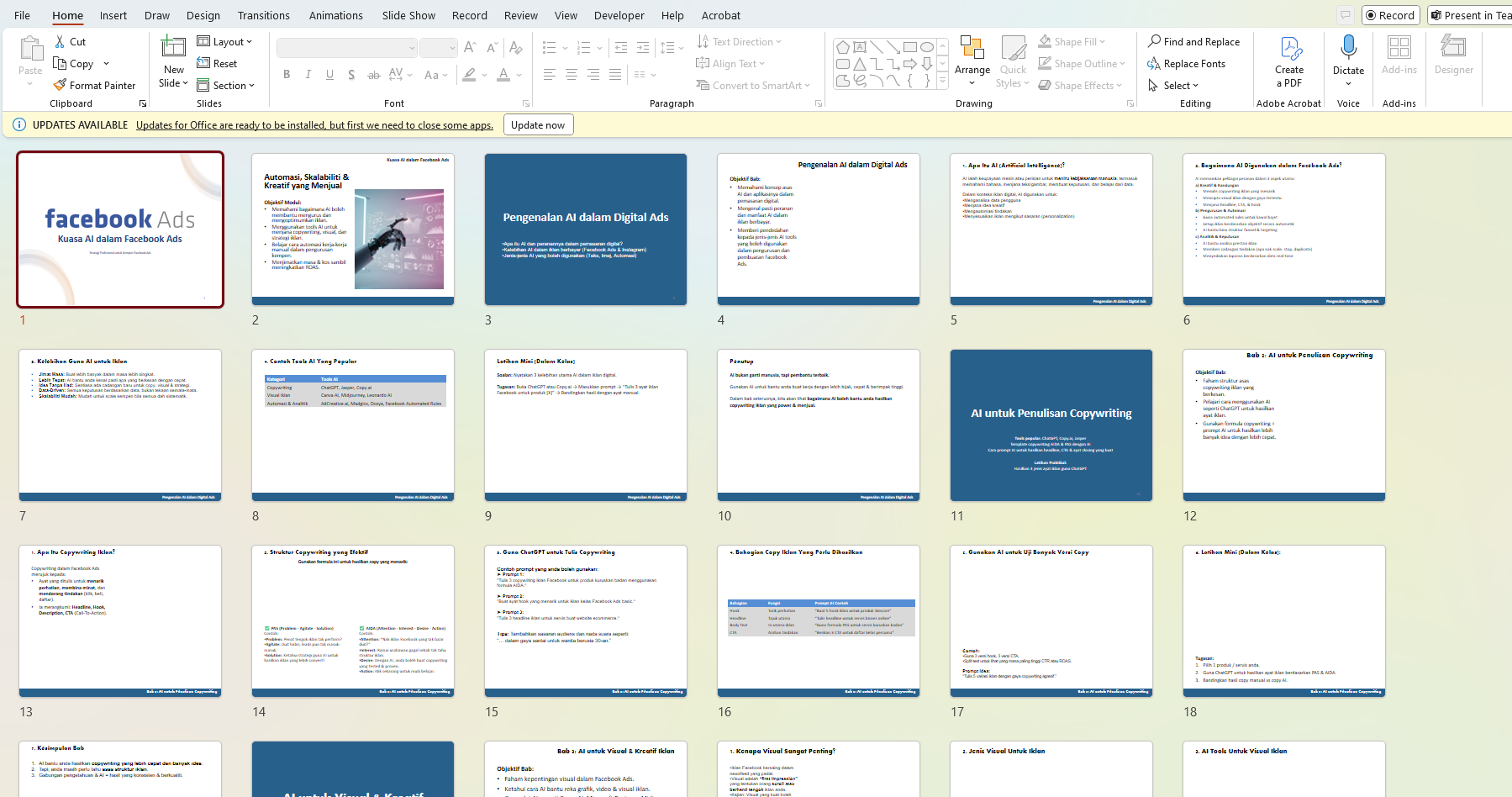The width and height of the screenshot is (1512, 797).
Task: Increase list indent level
Action: [644, 47]
